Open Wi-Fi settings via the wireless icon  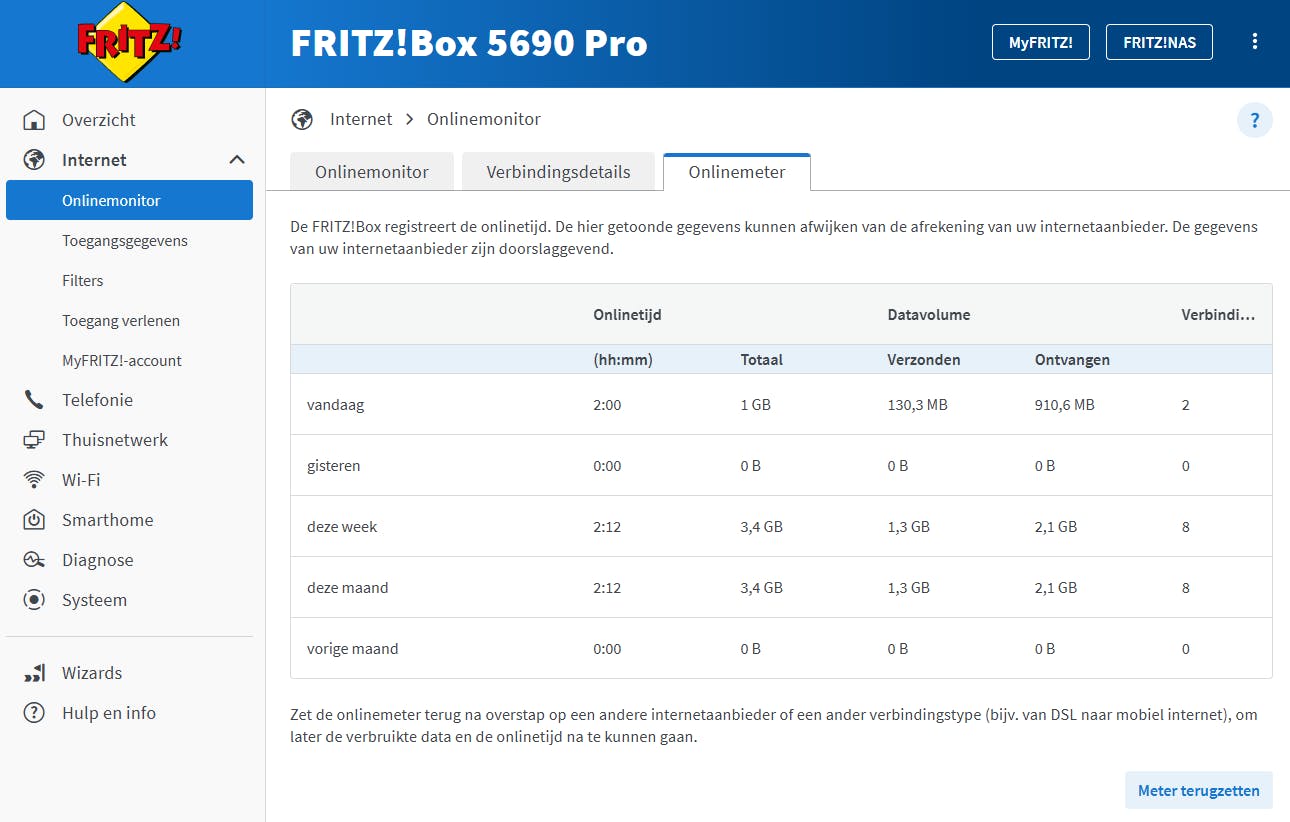(33, 479)
